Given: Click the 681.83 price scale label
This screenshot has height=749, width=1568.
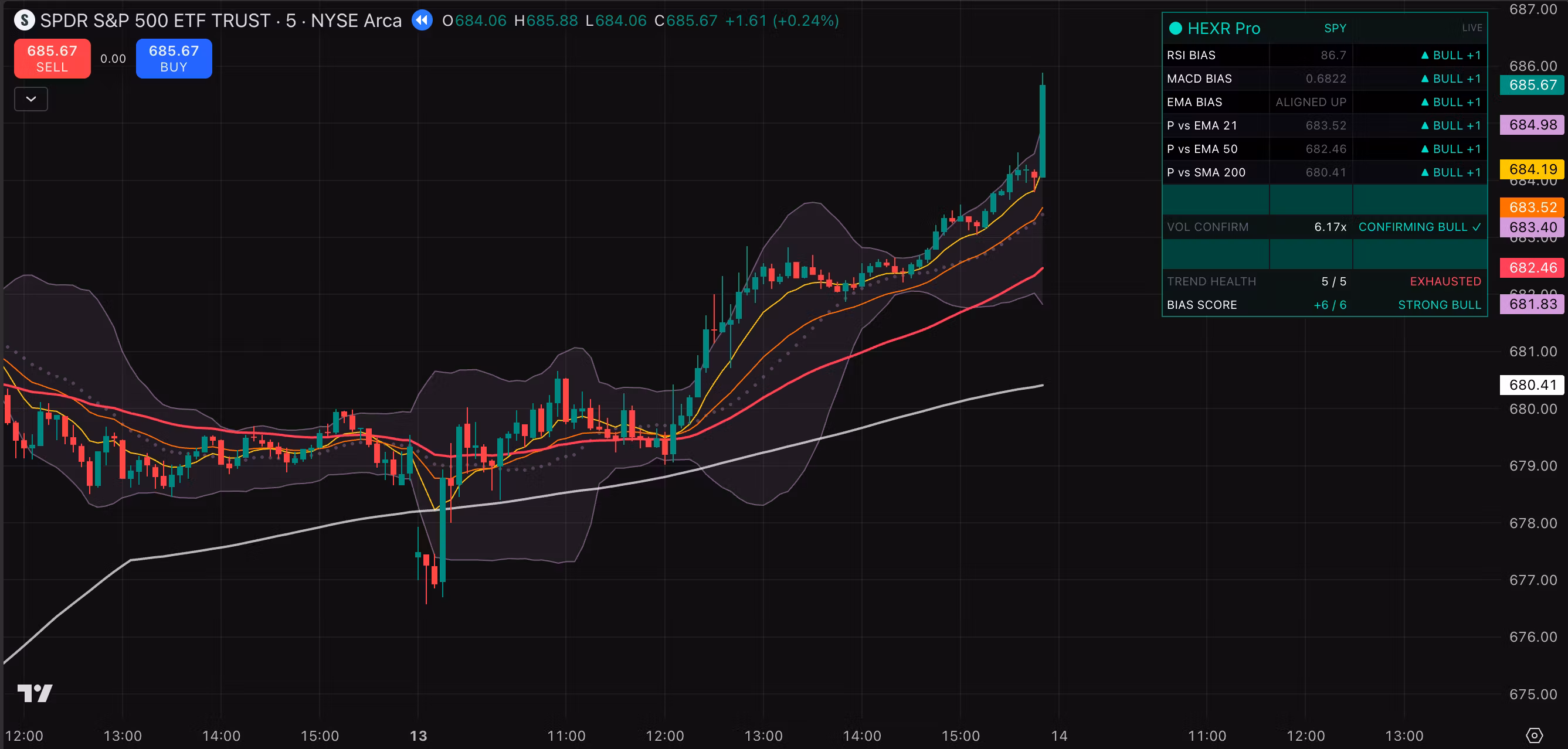Looking at the screenshot, I should (1532, 304).
